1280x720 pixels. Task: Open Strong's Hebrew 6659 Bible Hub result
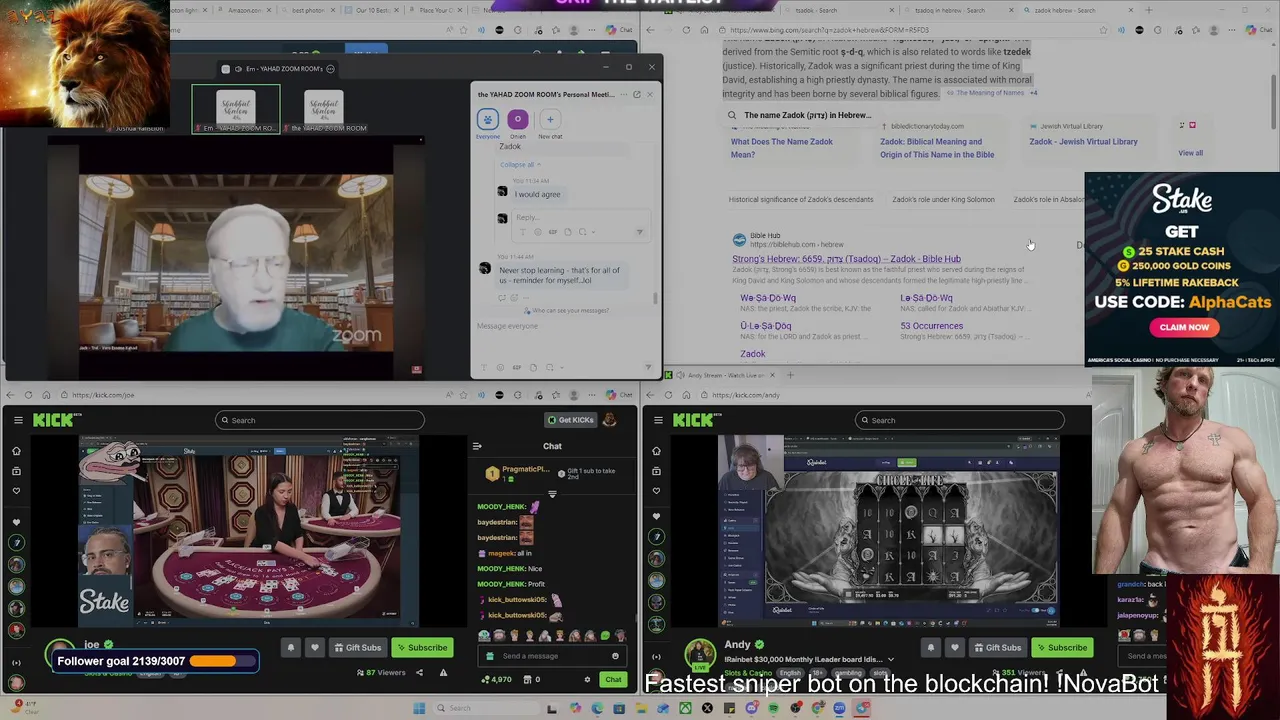coord(846,259)
